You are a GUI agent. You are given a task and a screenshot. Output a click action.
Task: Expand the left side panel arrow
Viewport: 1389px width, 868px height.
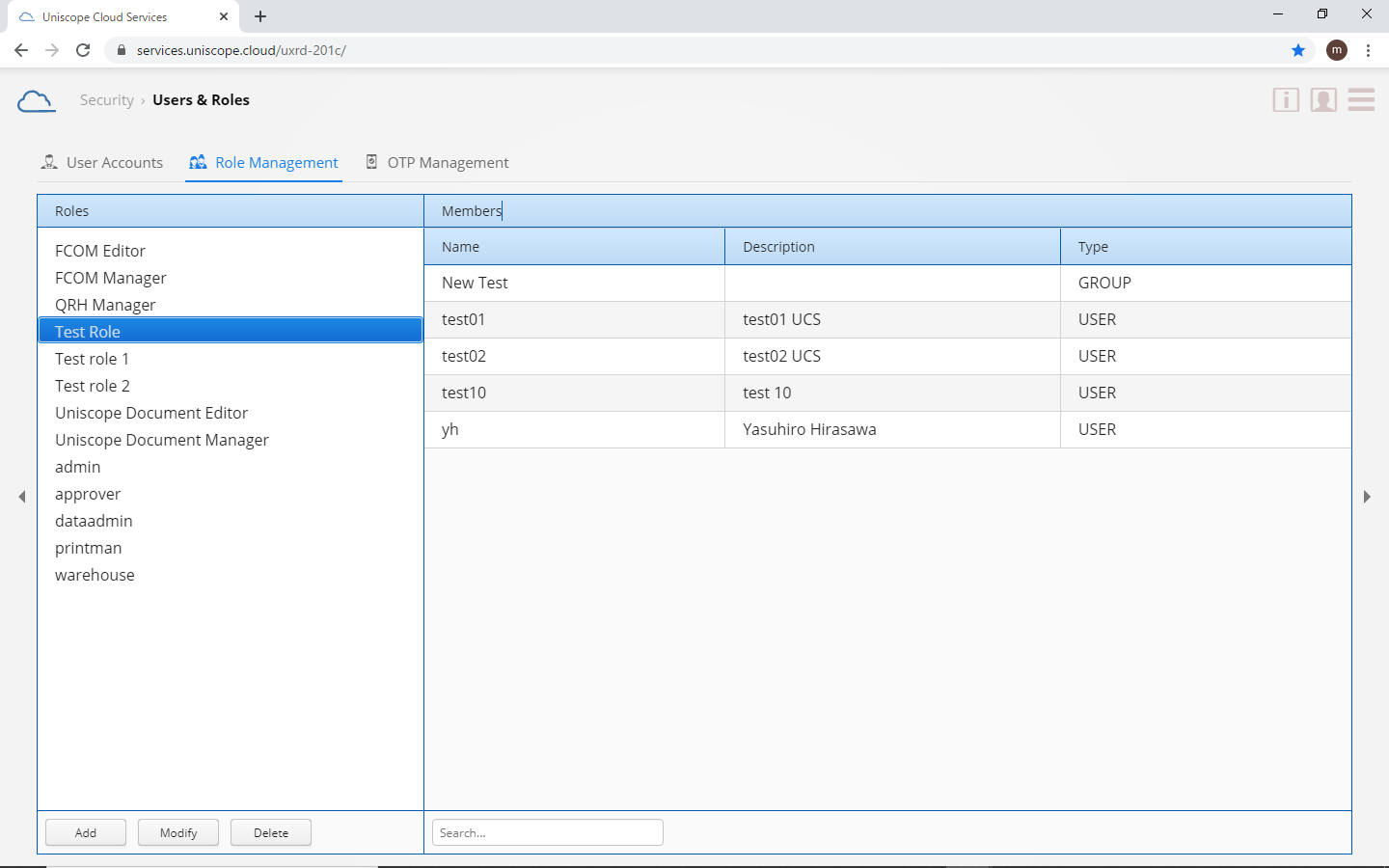22,497
